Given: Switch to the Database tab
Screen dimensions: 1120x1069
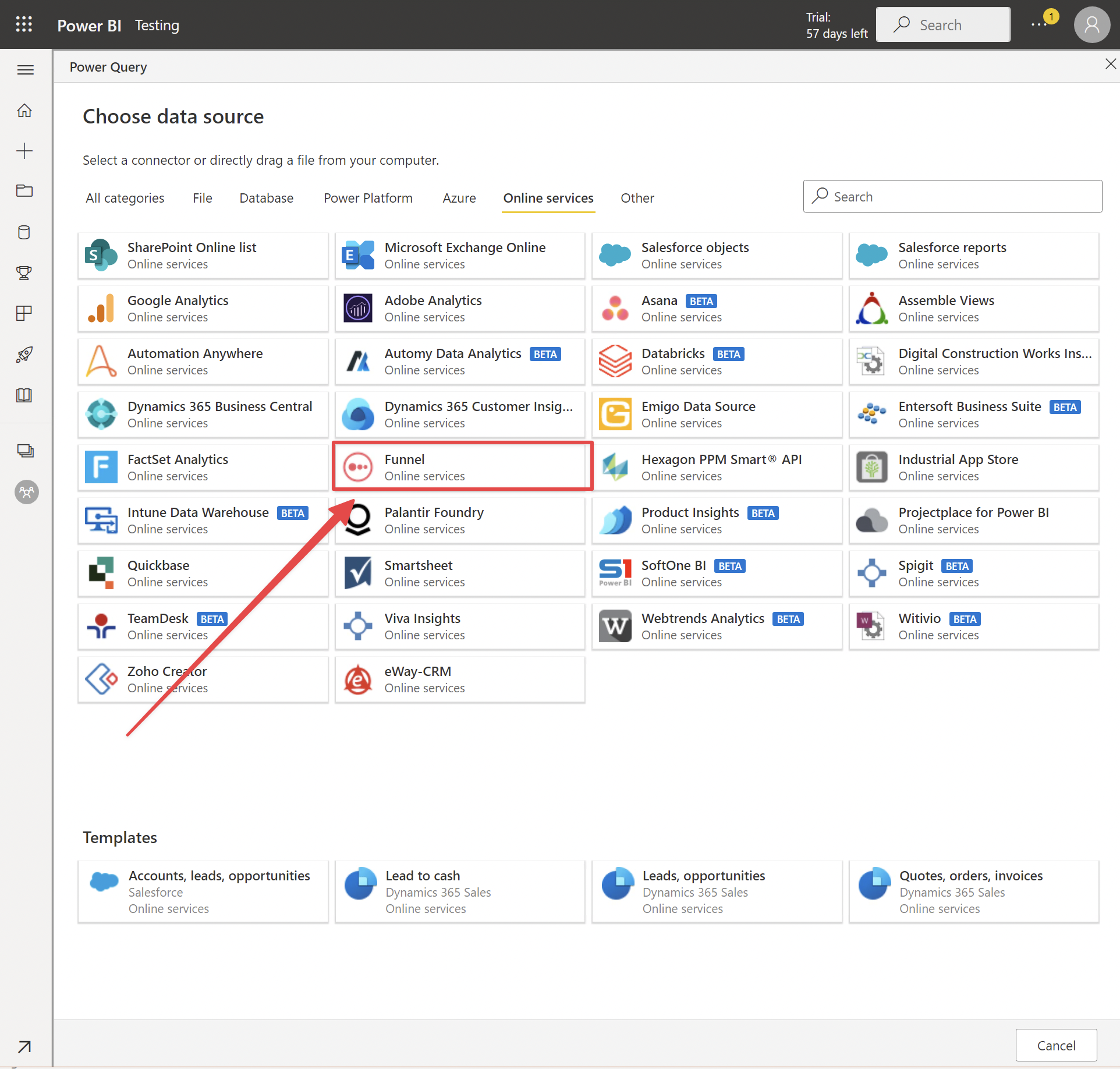Looking at the screenshot, I should [265, 197].
